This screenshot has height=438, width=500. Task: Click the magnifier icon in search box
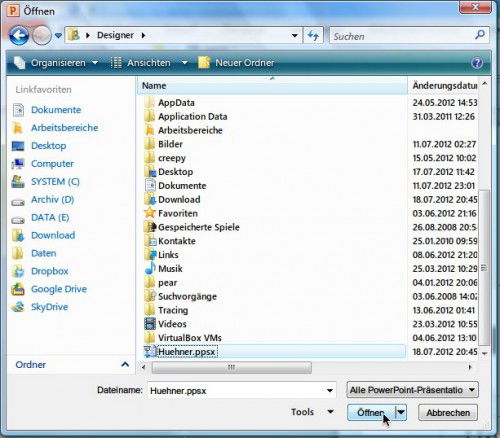(480, 34)
